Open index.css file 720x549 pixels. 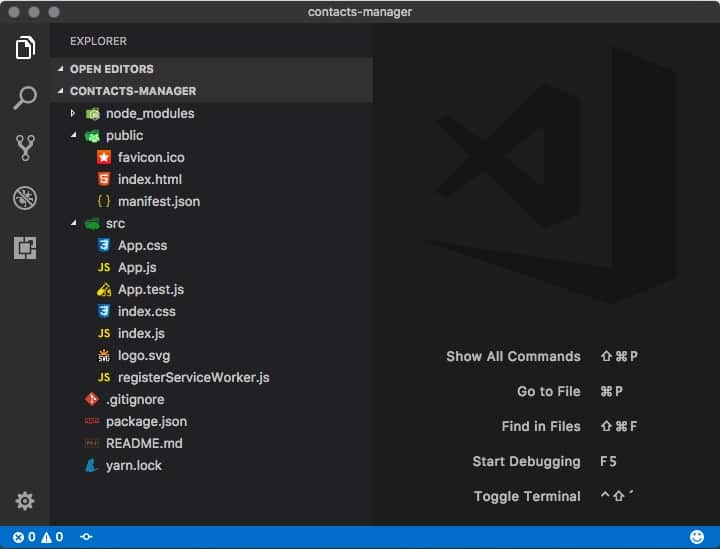click(x=146, y=312)
